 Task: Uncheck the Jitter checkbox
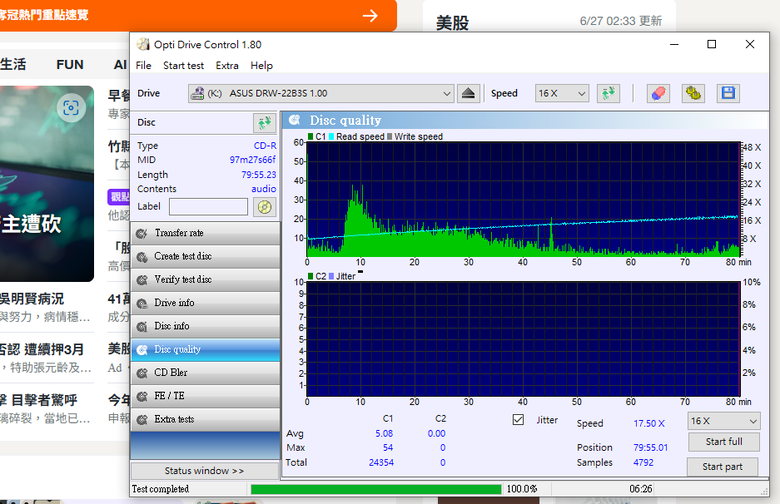click(518, 419)
